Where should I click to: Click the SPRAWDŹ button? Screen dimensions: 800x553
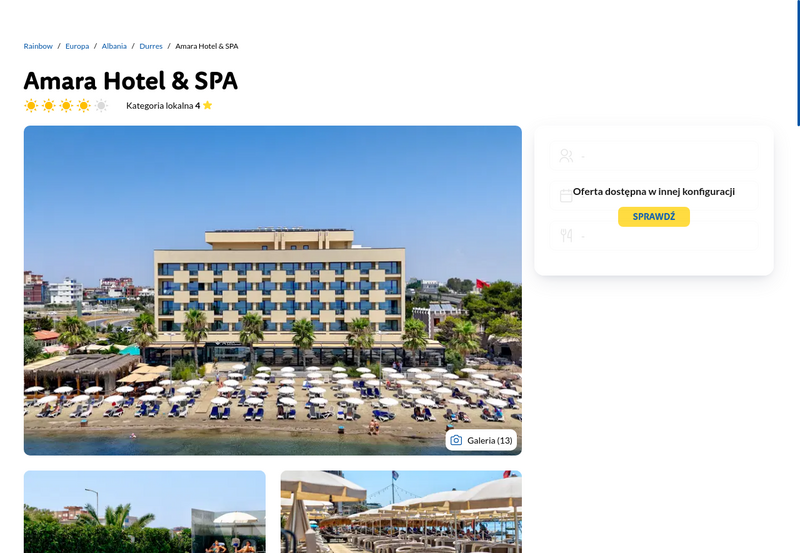pyautogui.click(x=654, y=217)
